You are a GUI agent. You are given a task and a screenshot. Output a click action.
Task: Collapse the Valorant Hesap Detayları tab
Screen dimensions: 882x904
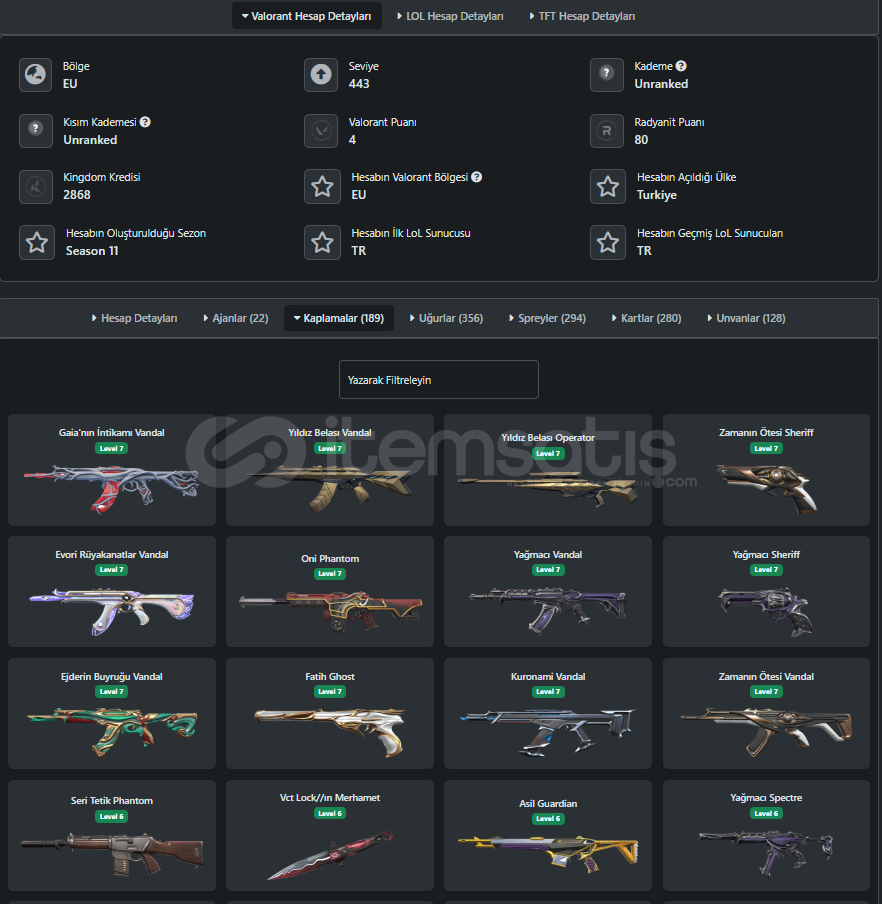[x=307, y=16]
